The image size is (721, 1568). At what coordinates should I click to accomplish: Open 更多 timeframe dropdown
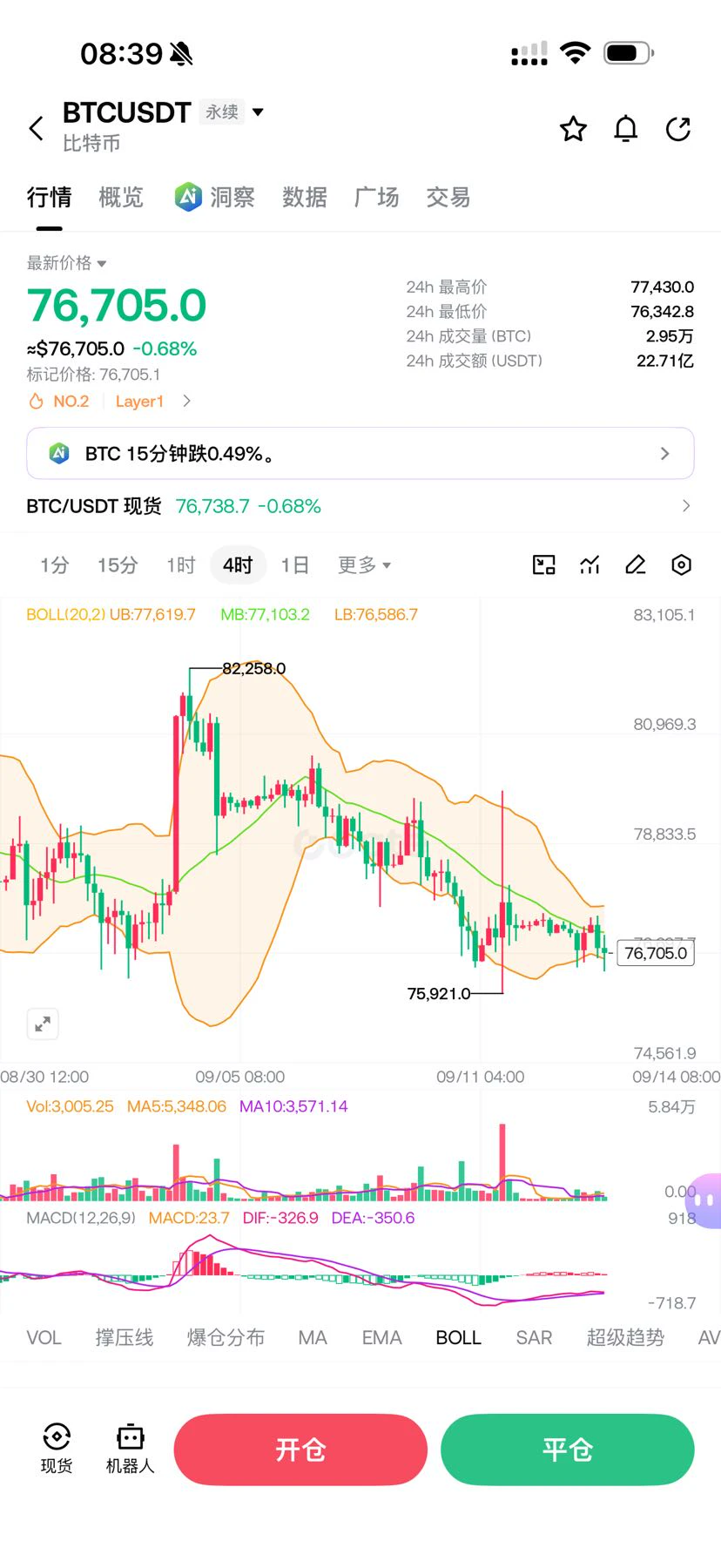364,565
